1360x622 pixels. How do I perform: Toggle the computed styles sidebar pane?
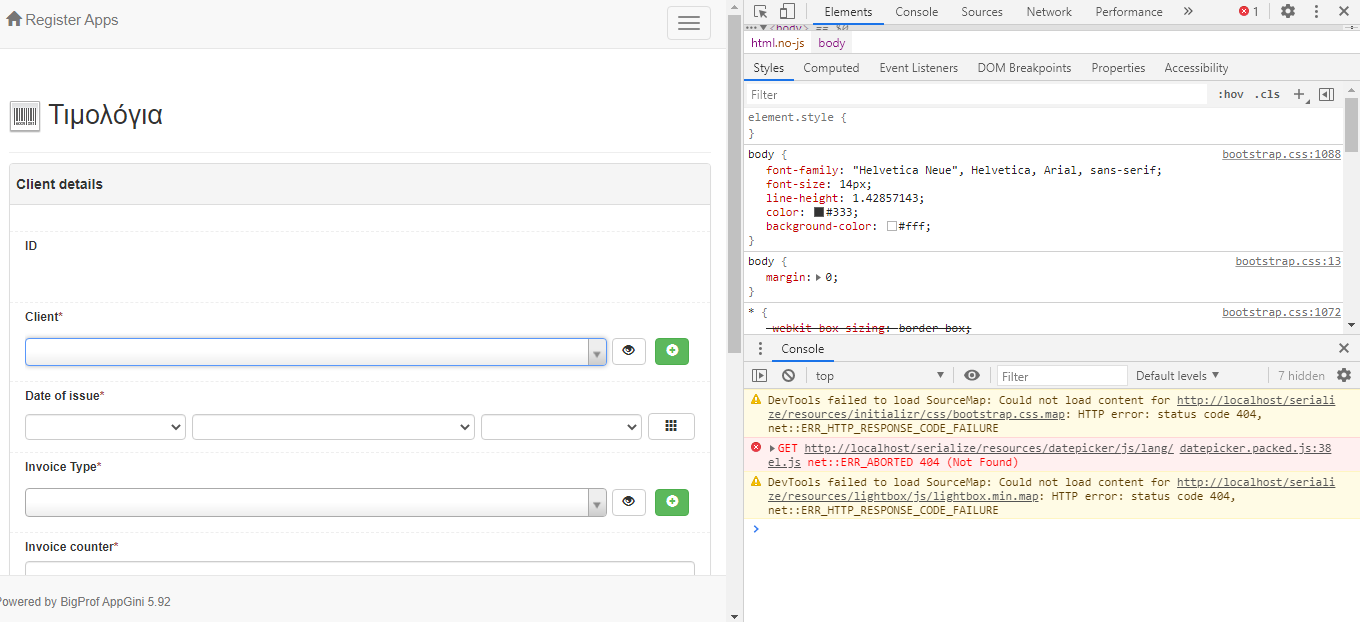tap(1327, 95)
